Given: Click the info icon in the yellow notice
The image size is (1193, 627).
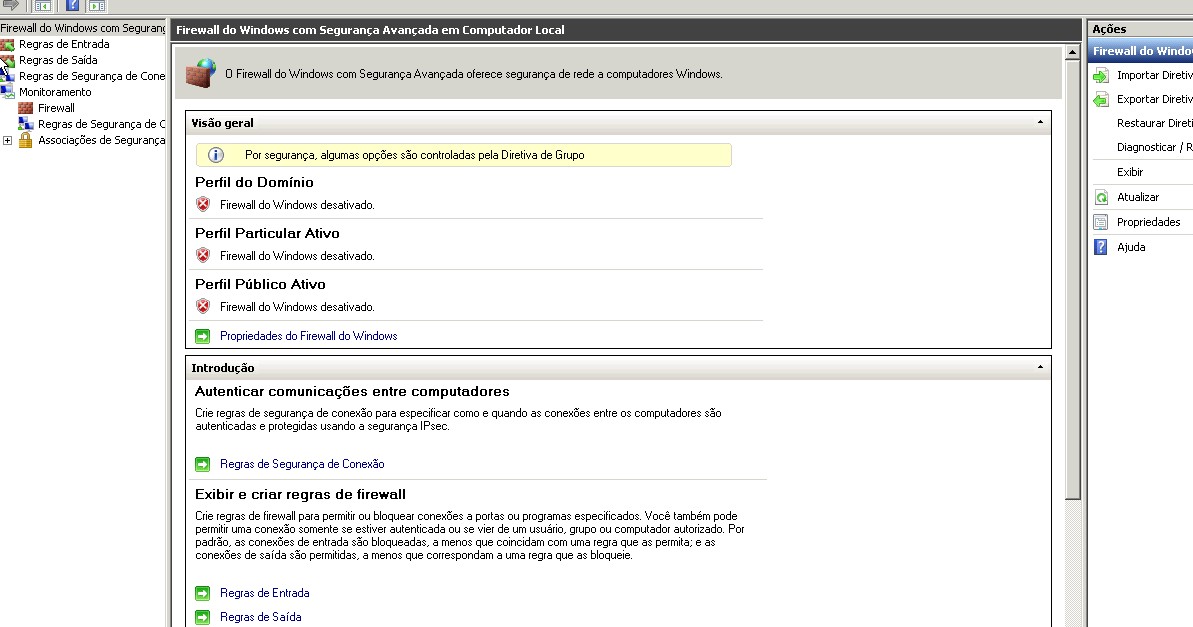Looking at the screenshot, I should [216, 154].
